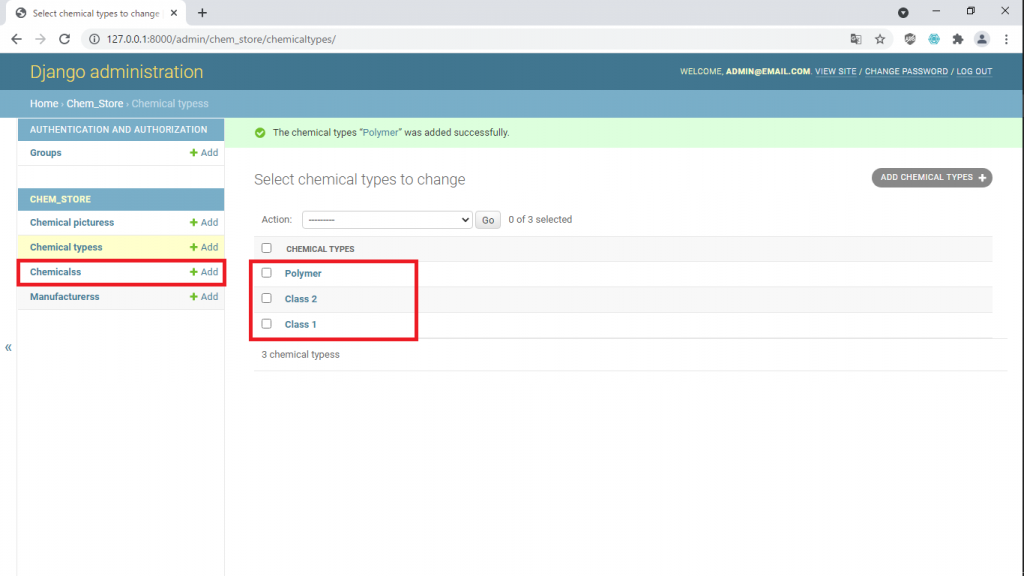The image size is (1024, 576).
Task: Click the Log Out link
Action: click(974, 72)
